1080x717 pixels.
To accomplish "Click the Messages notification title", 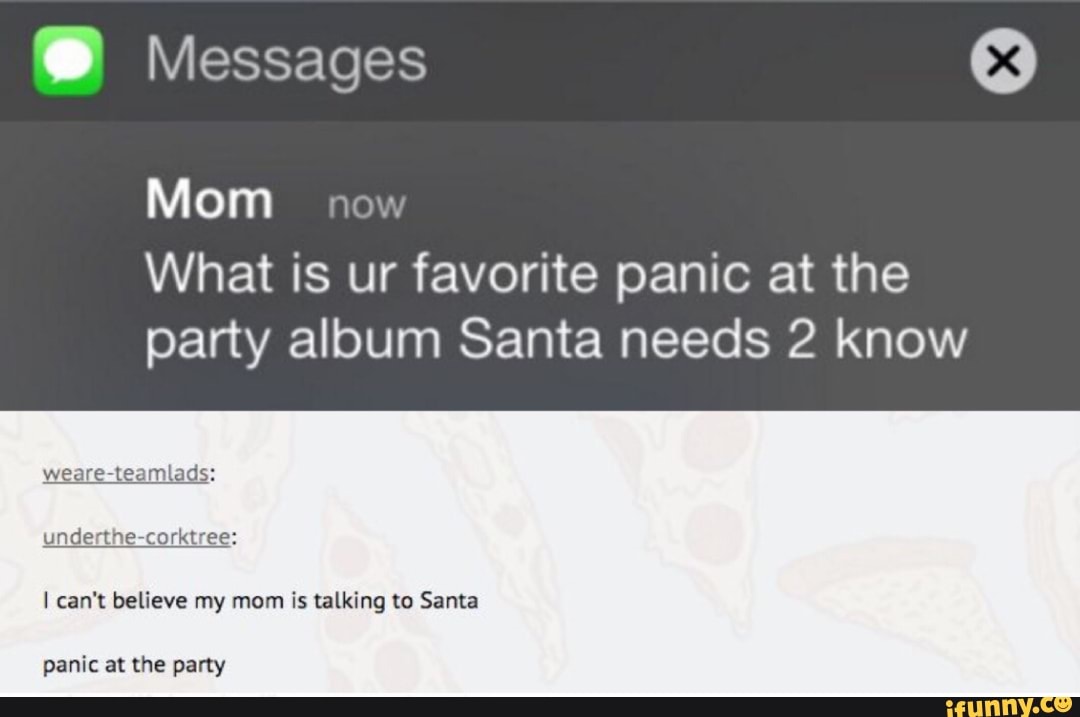I will click(286, 60).
